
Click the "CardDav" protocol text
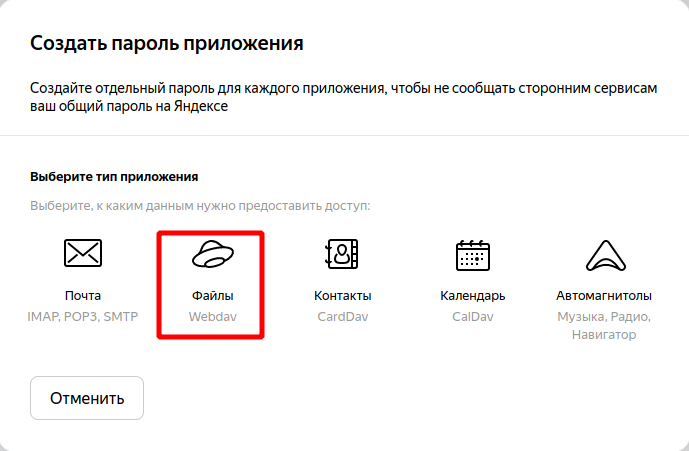tap(342, 317)
